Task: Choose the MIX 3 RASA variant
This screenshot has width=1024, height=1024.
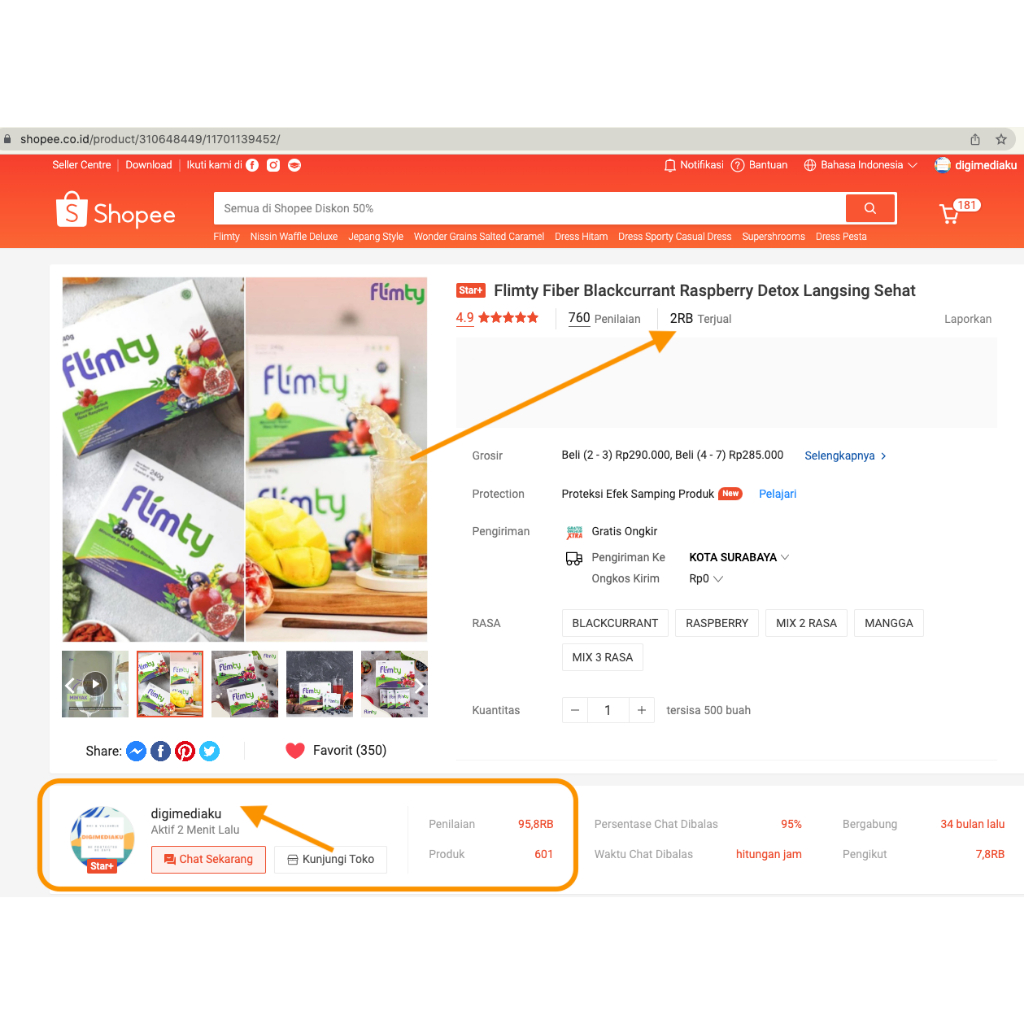Action: click(x=602, y=657)
